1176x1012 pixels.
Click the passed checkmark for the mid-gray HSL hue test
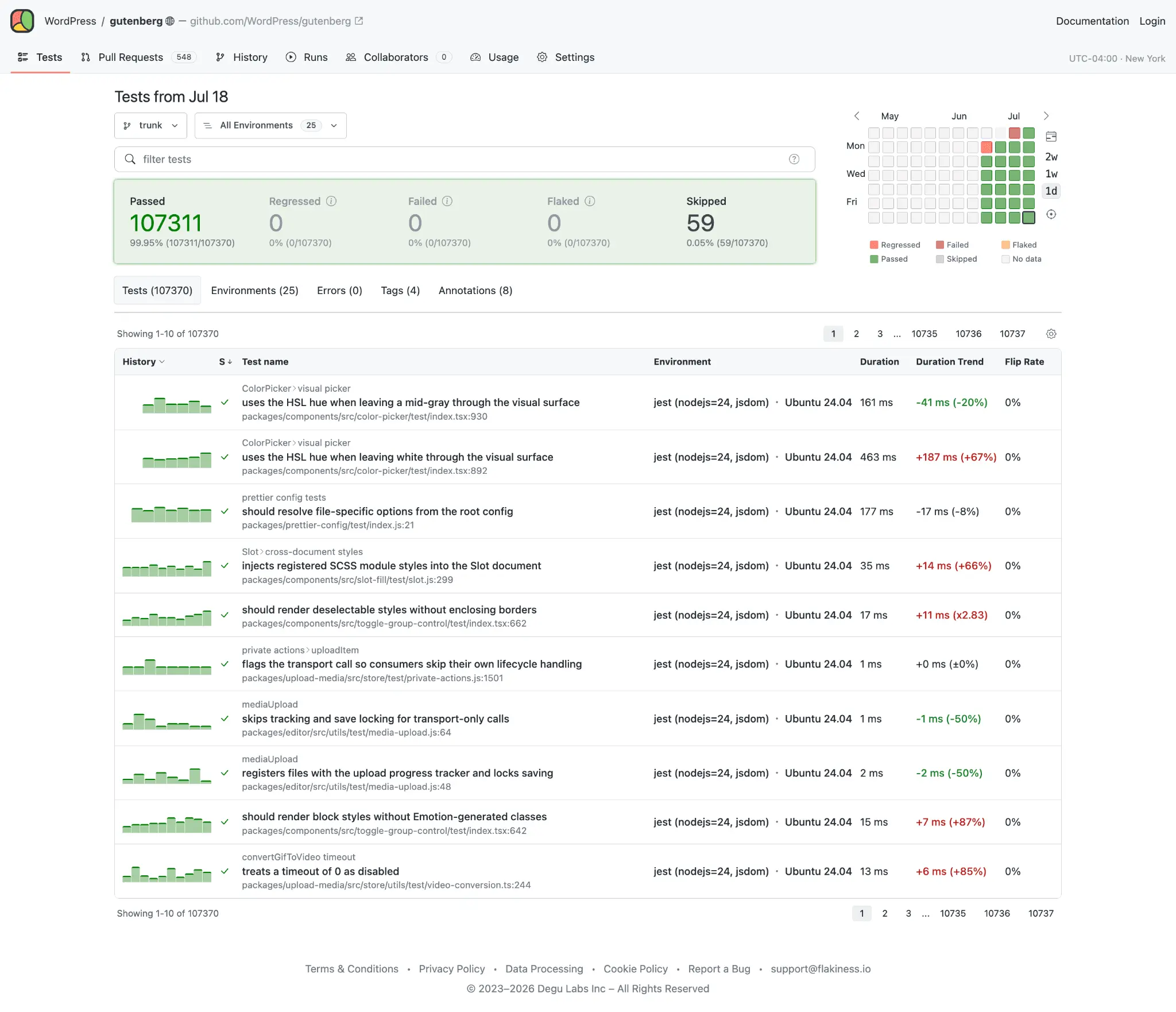pyautogui.click(x=225, y=403)
